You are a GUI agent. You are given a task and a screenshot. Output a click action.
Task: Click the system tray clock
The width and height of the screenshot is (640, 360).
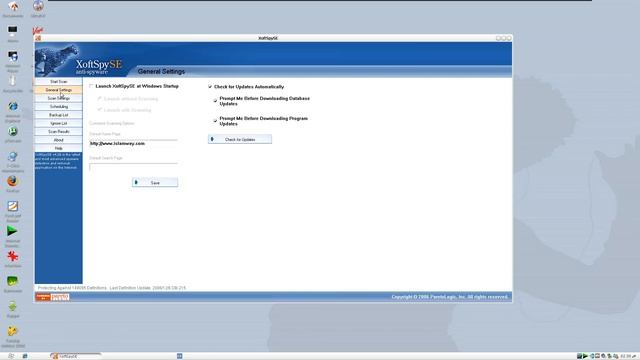click(625, 356)
